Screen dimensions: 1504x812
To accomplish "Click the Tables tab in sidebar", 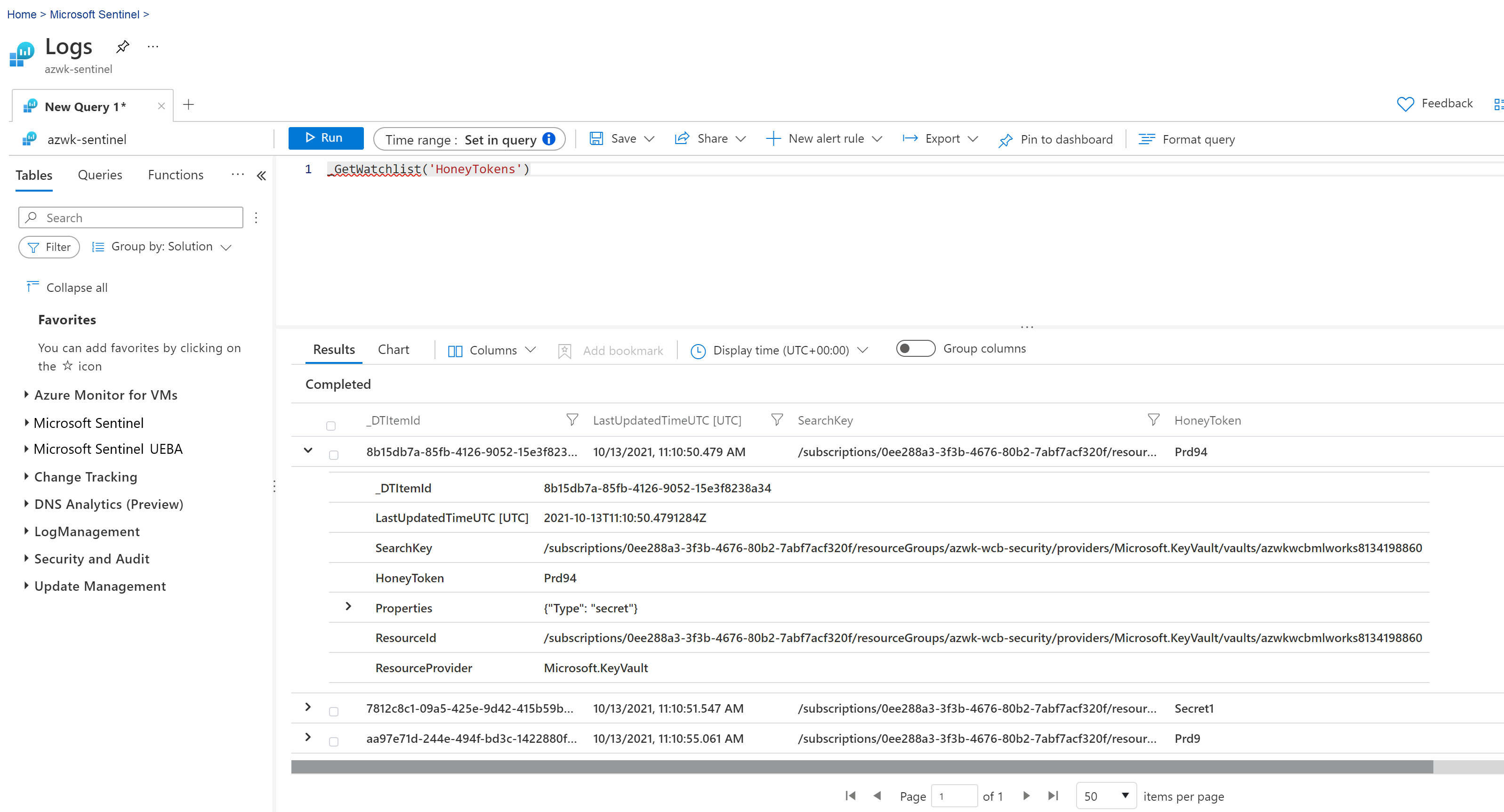I will click(x=35, y=175).
